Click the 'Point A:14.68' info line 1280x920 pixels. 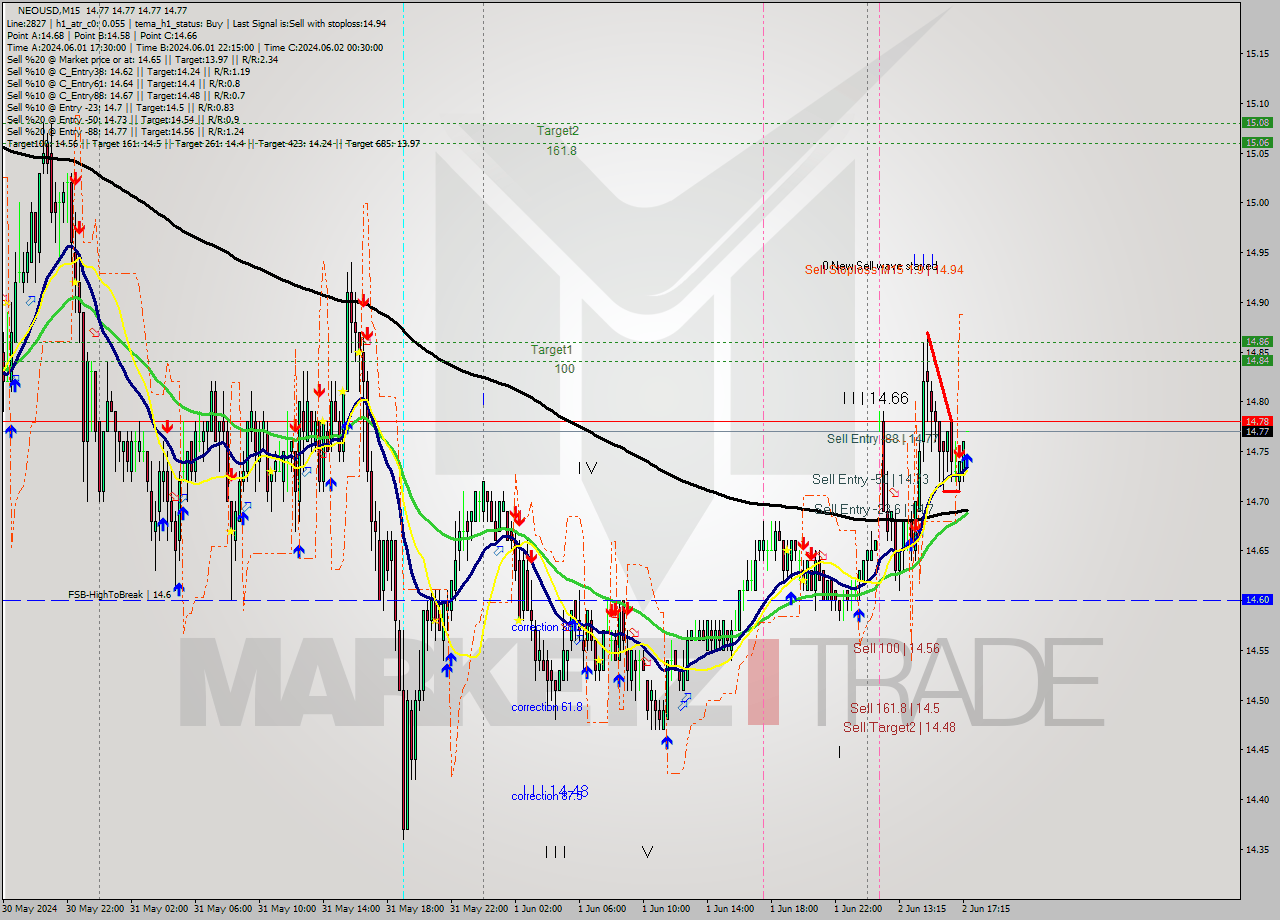coord(102,35)
